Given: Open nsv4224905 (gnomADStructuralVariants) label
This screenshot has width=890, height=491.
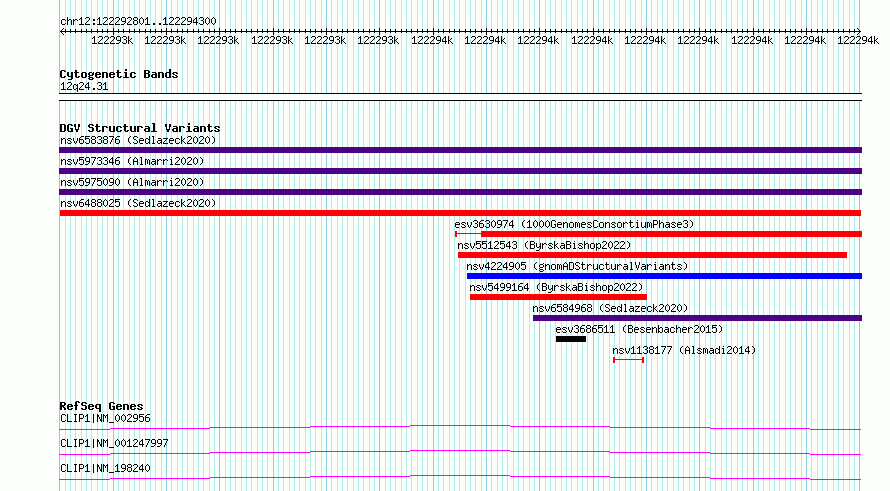Looking at the screenshot, I should (x=577, y=266).
